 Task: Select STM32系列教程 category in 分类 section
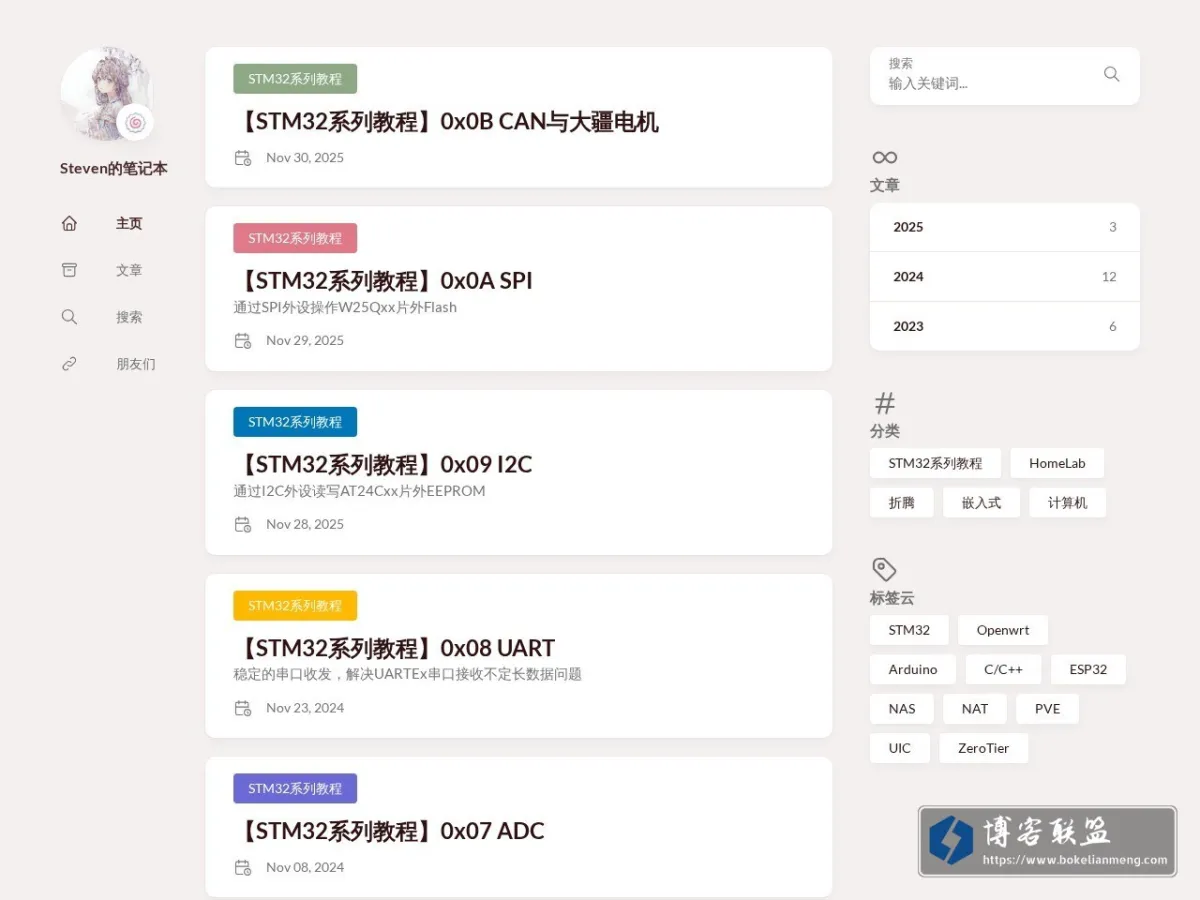[x=935, y=463]
